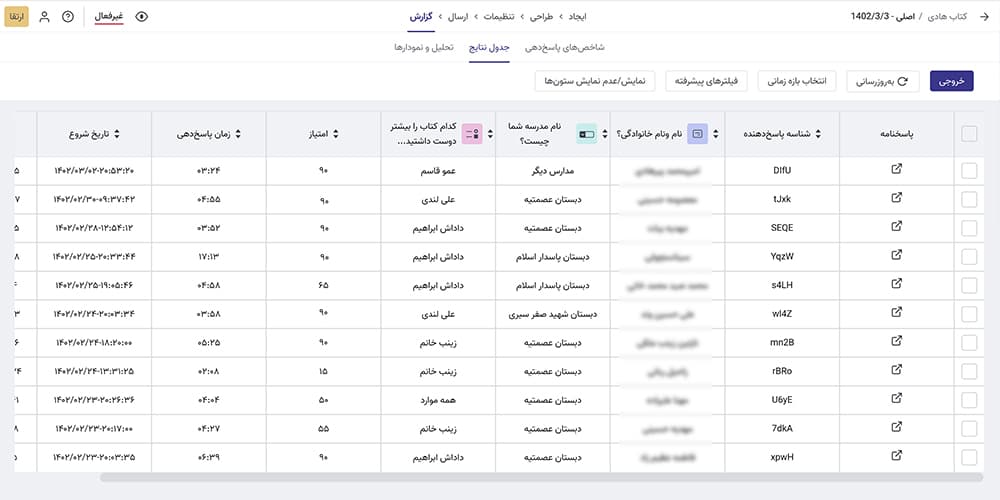Switch to شاخص‌های پاسخ‌دهی tab
The image size is (1000, 500).
[565, 47]
